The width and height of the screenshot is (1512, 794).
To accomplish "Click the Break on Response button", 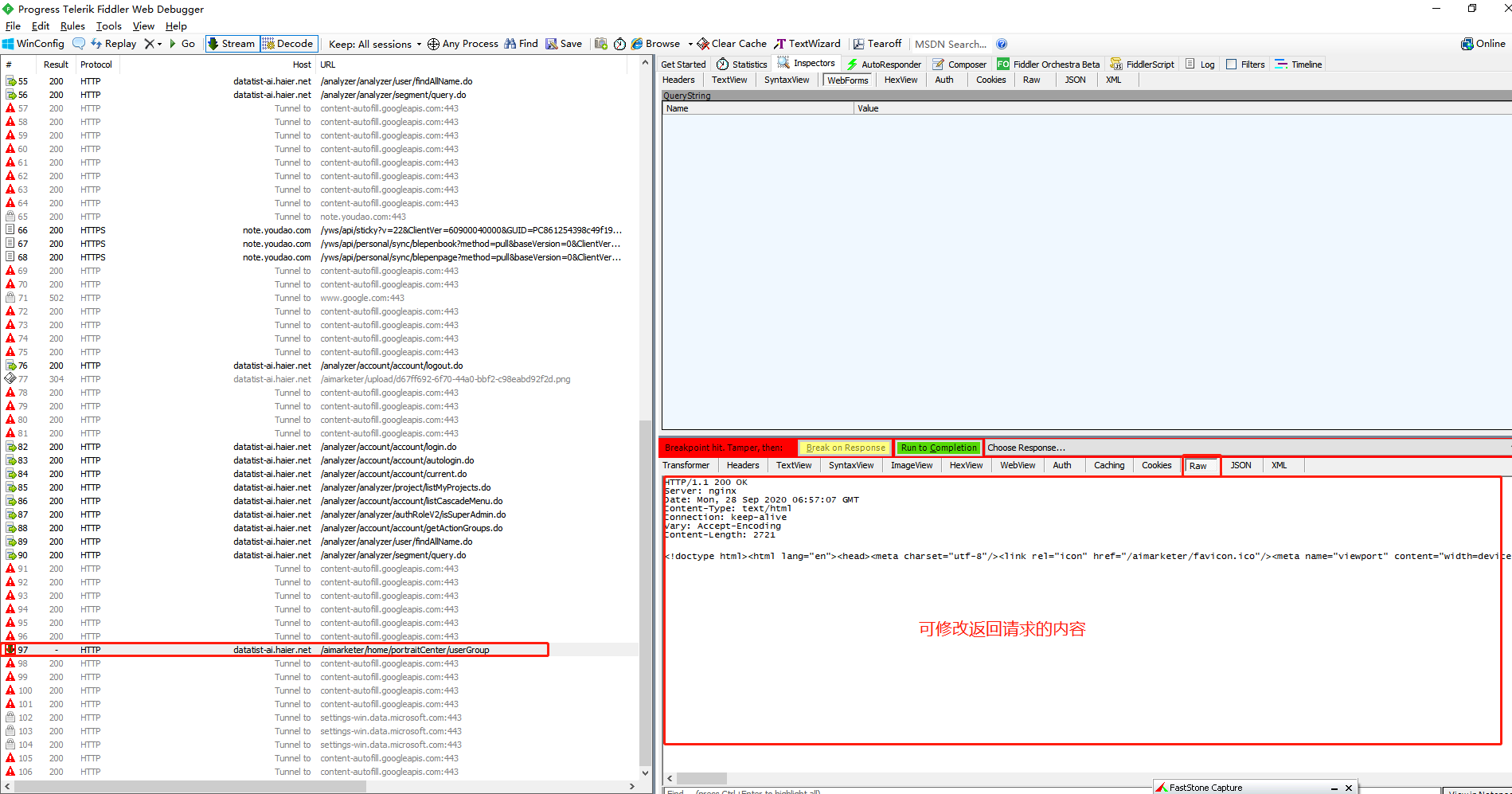I will coord(845,448).
